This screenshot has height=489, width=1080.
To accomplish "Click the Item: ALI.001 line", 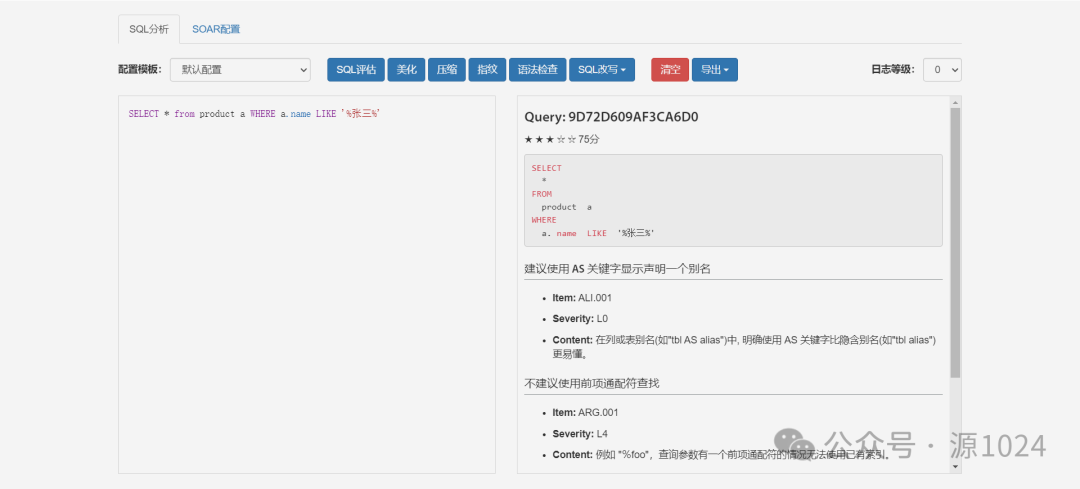I will coord(582,298).
